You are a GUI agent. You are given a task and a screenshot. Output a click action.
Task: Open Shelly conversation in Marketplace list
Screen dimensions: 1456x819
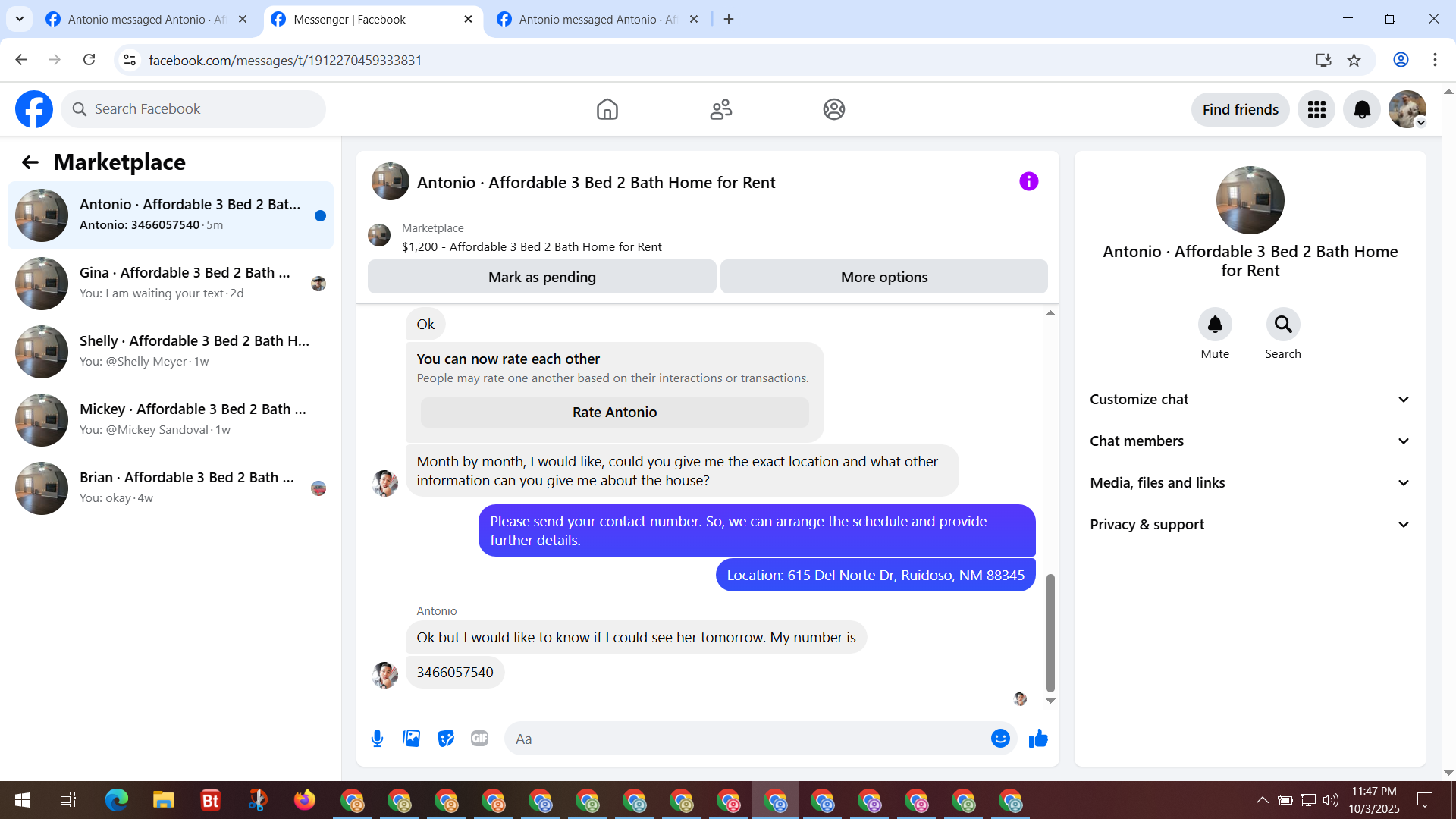tap(171, 352)
